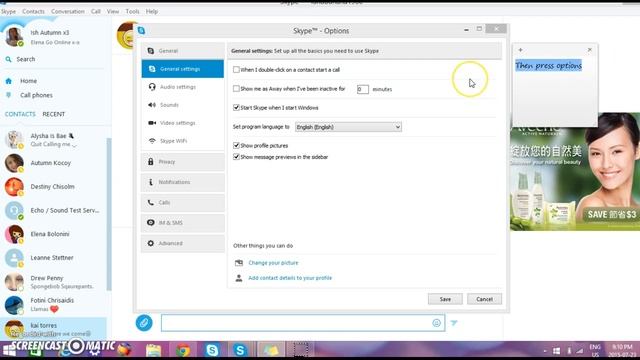This screenshot has height=360, width=640.
Task: Open the Tools menu
Action: tap(132, 11)
